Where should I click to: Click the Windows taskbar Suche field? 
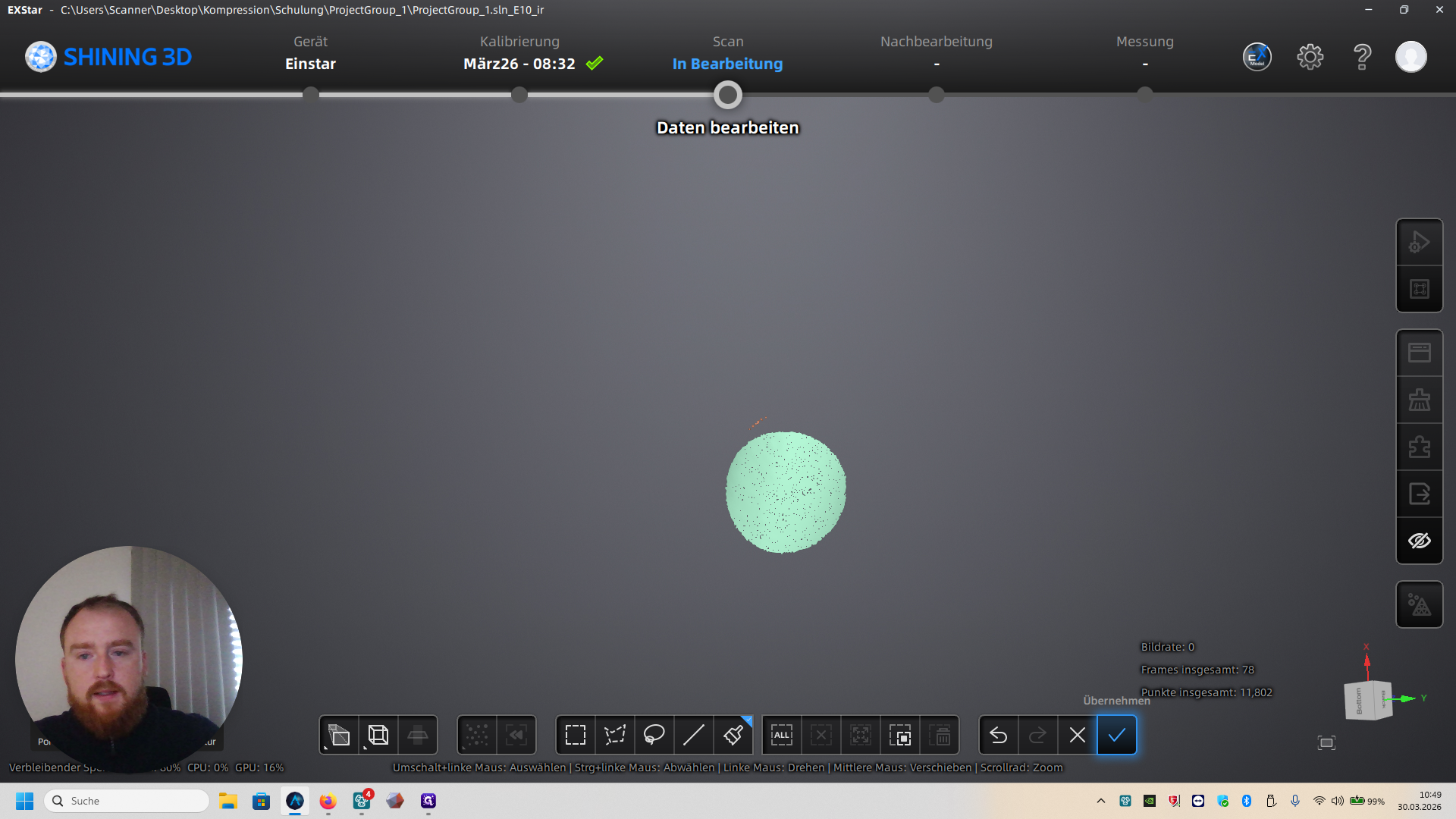pyautogui.click(x=127, y=801)
